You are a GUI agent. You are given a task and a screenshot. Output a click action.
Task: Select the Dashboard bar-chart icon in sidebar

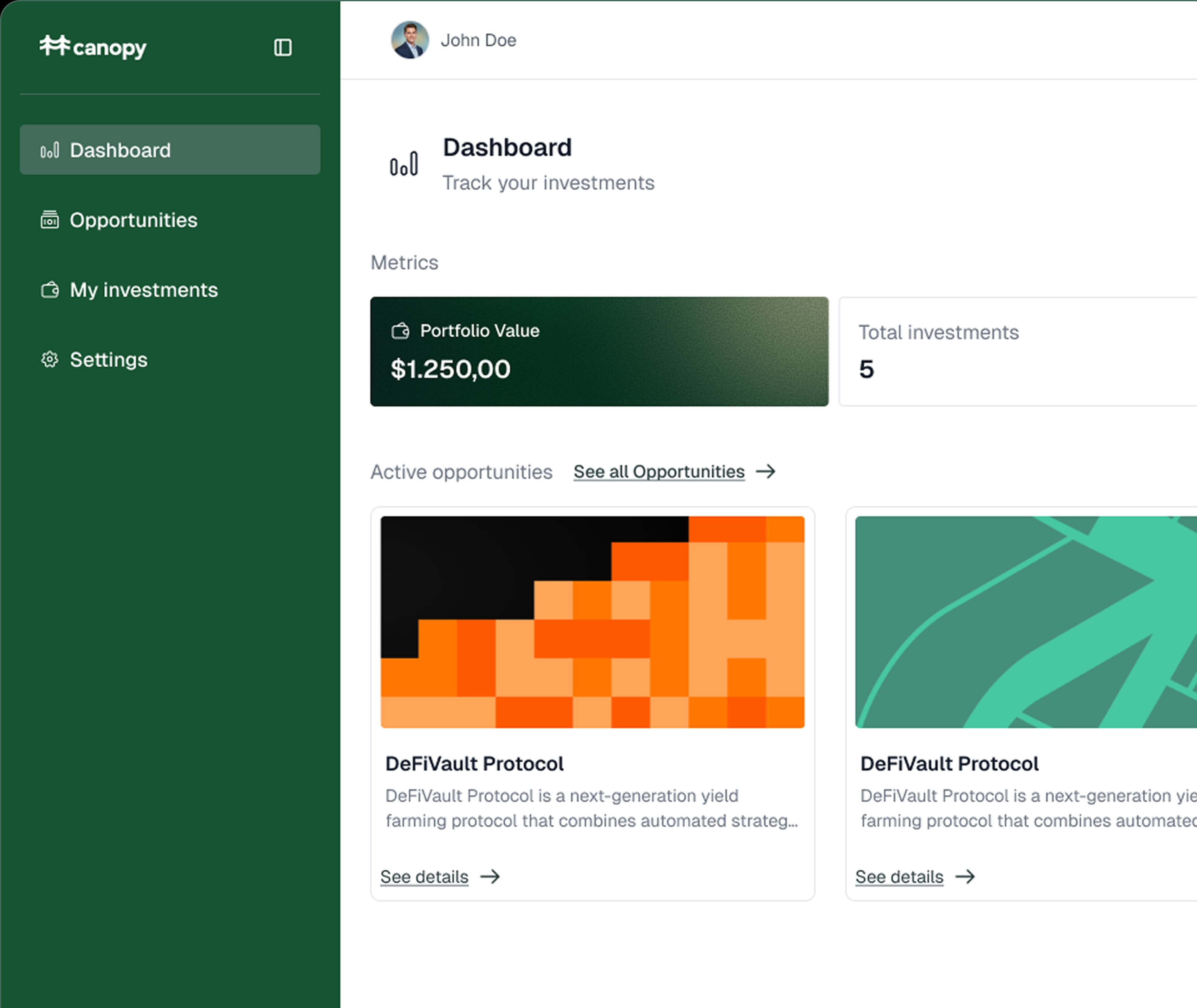50,150
